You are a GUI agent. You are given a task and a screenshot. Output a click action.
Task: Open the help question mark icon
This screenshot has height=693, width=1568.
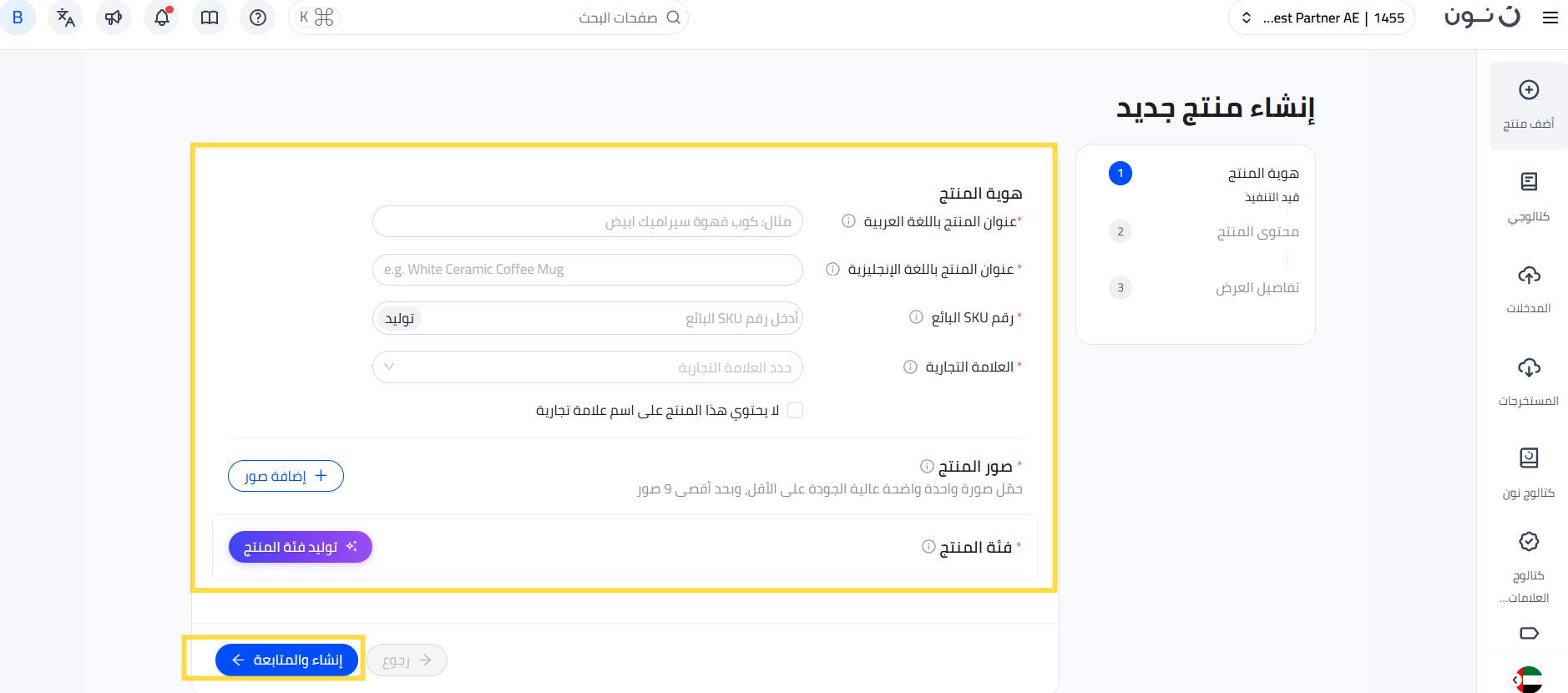pyautogui.click(x=258, y=18)
